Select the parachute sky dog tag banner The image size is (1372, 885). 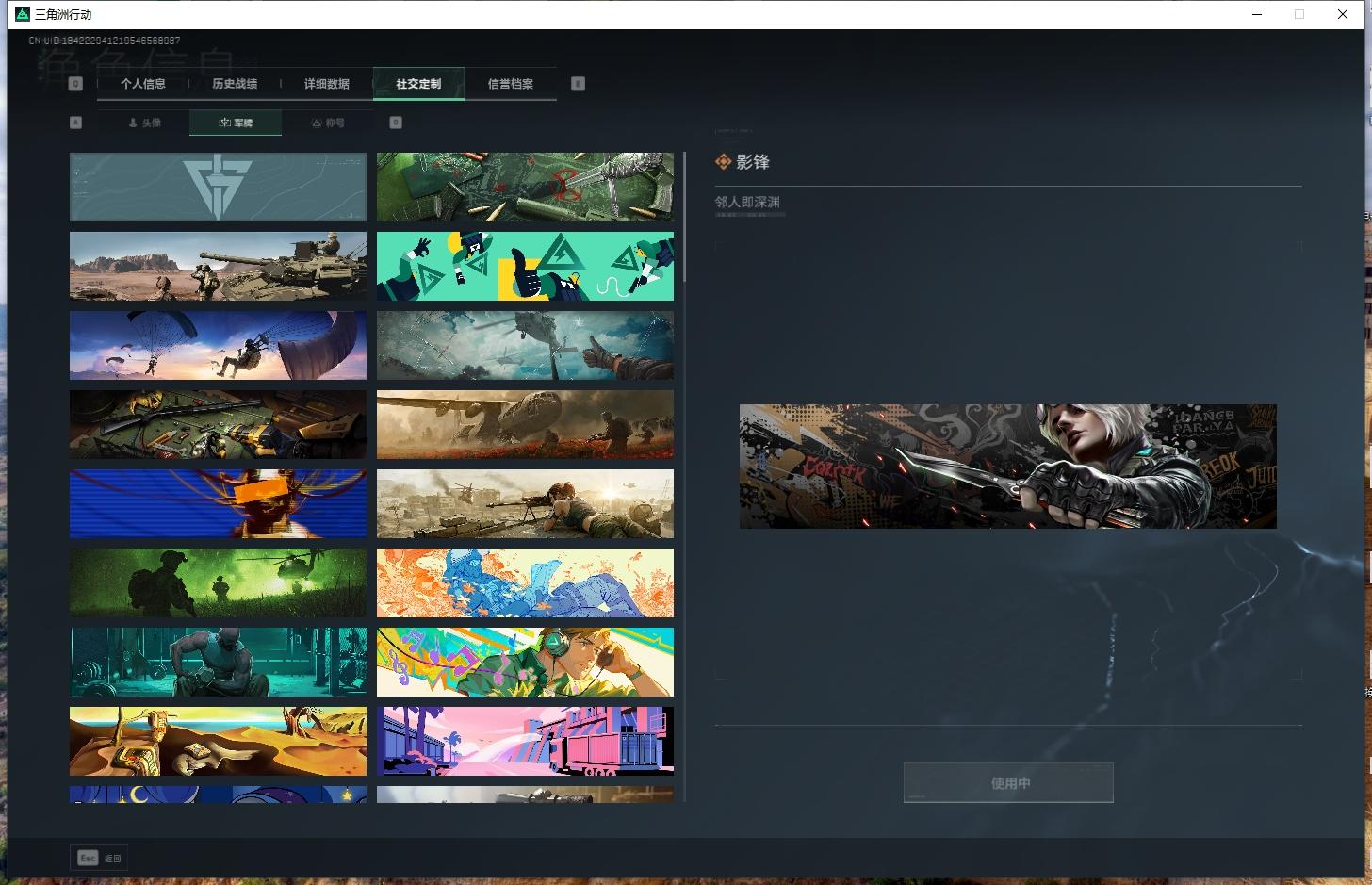218,345
